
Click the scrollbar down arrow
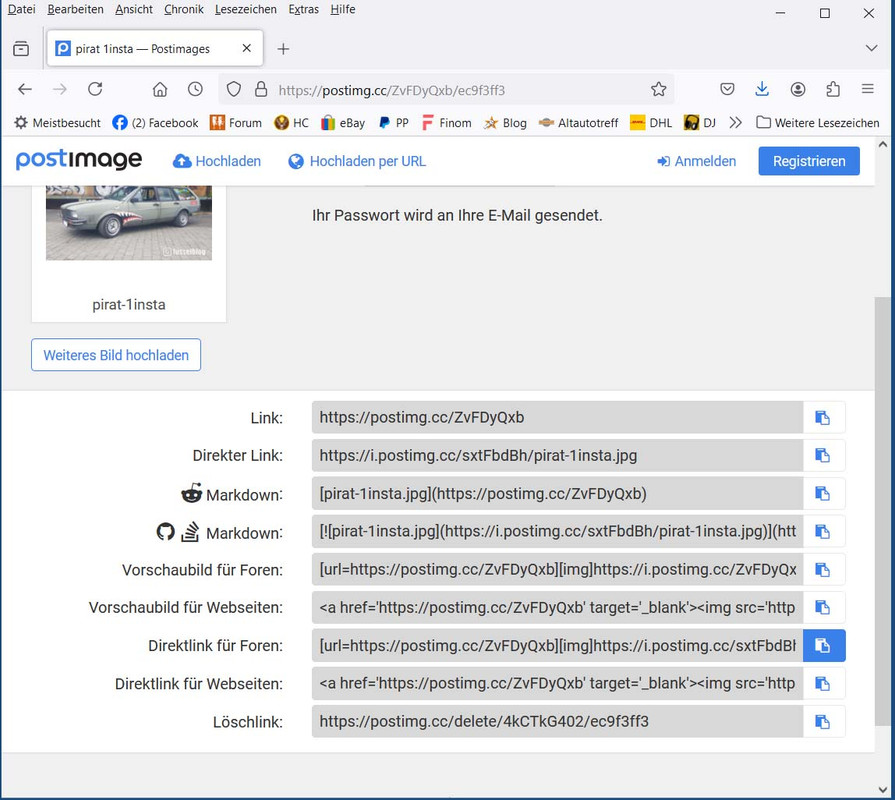[x=882, y=790]
